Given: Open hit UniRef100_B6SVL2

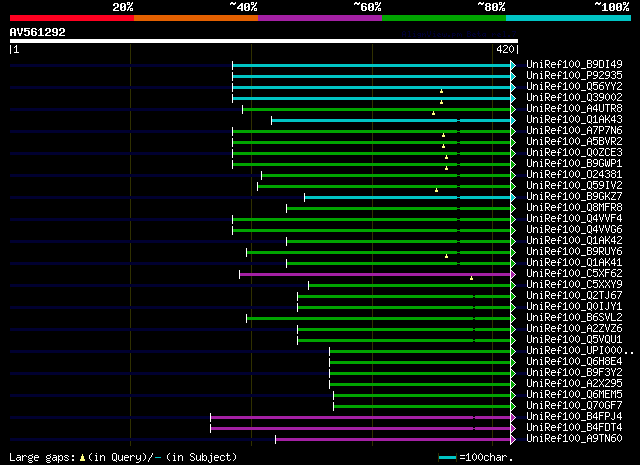Looking at the screenshot, I should [x=574, y=318].
